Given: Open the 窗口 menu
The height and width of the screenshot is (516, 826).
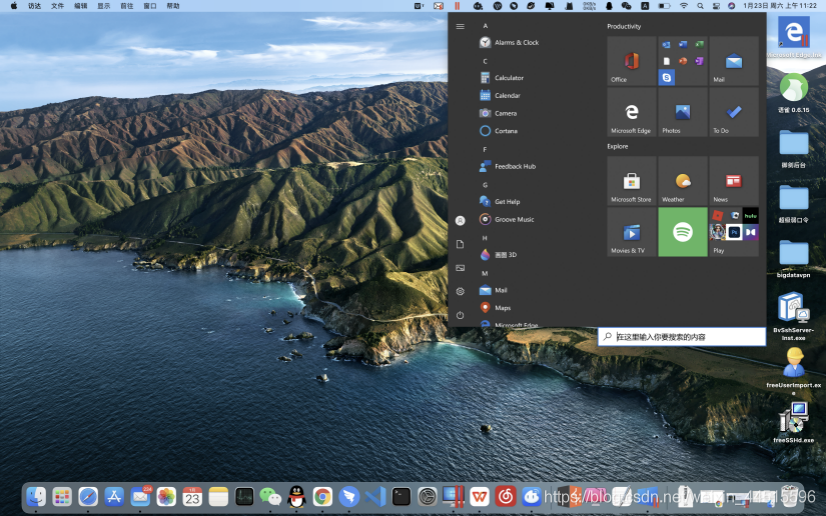Looking at the screenshot, I should (150, 6).
